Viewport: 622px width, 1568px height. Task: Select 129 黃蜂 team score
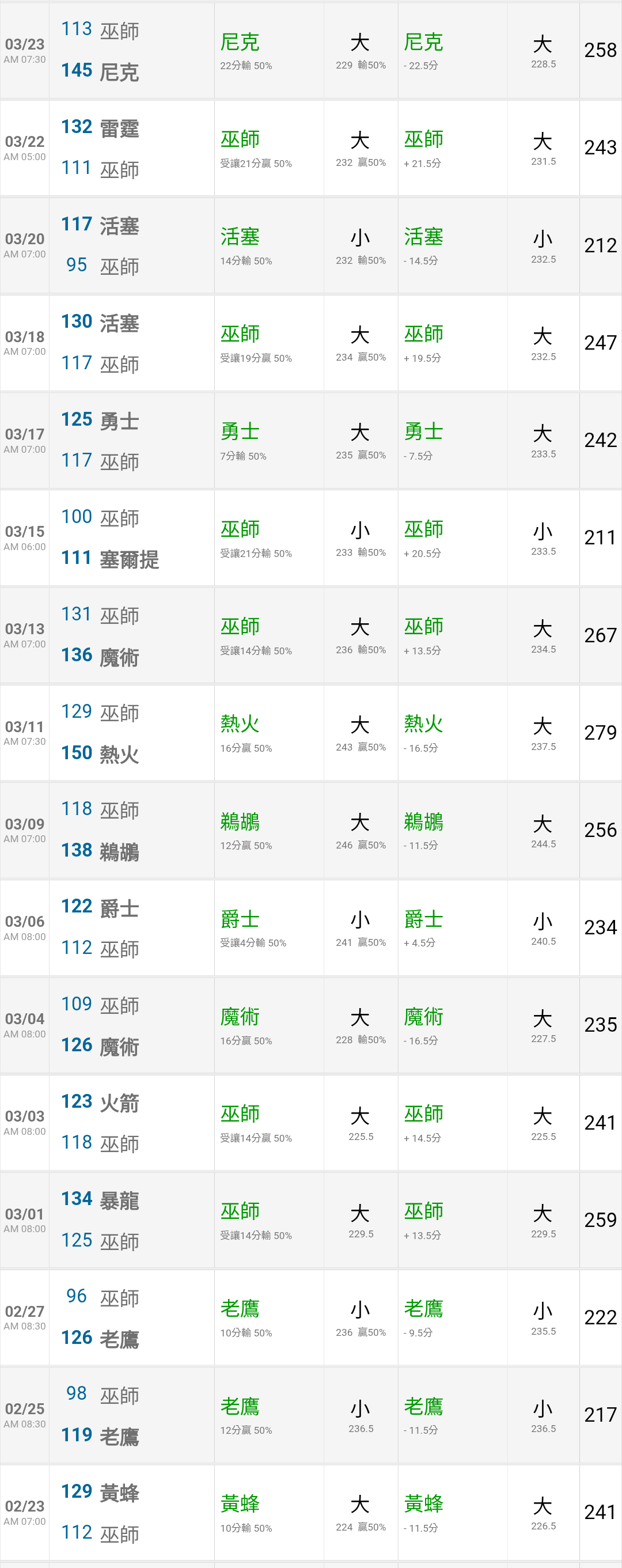pyautogui.click(x=100, y=1491)
